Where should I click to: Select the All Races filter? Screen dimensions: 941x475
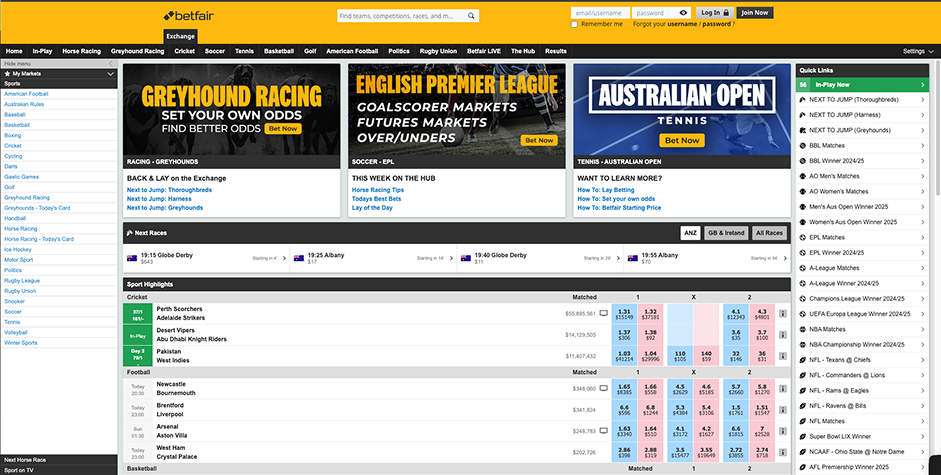769,233
